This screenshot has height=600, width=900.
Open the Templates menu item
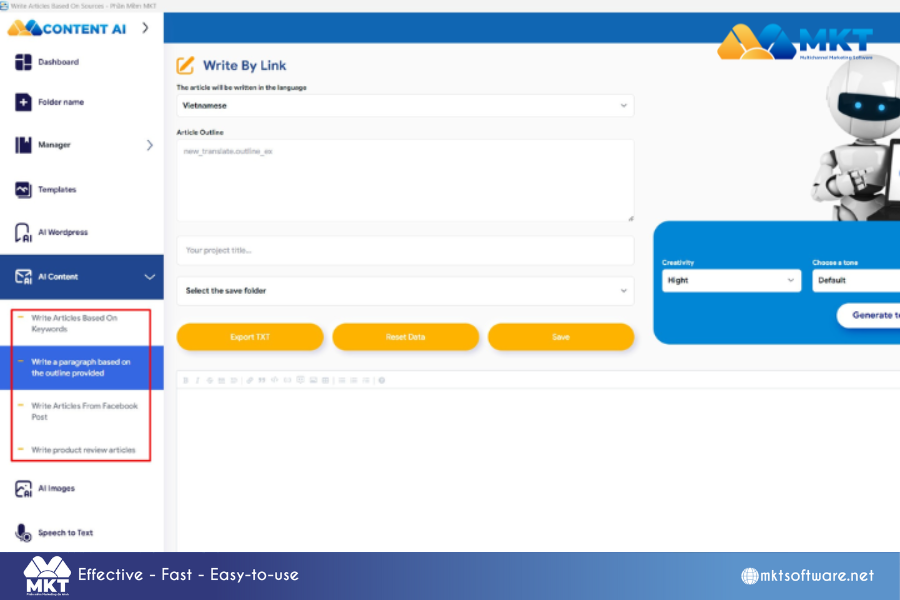pyautogui.click(x=57, y=189)
